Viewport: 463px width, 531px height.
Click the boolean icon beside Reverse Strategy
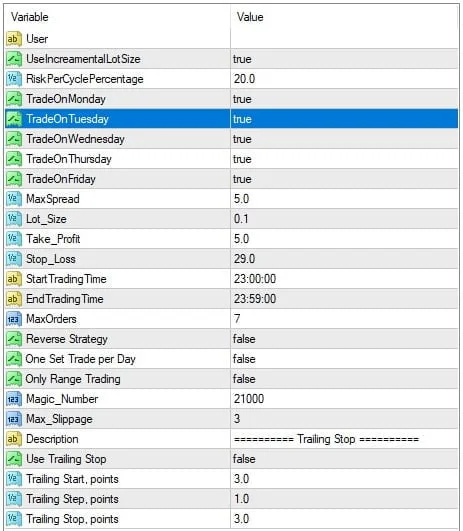(14, 339)
